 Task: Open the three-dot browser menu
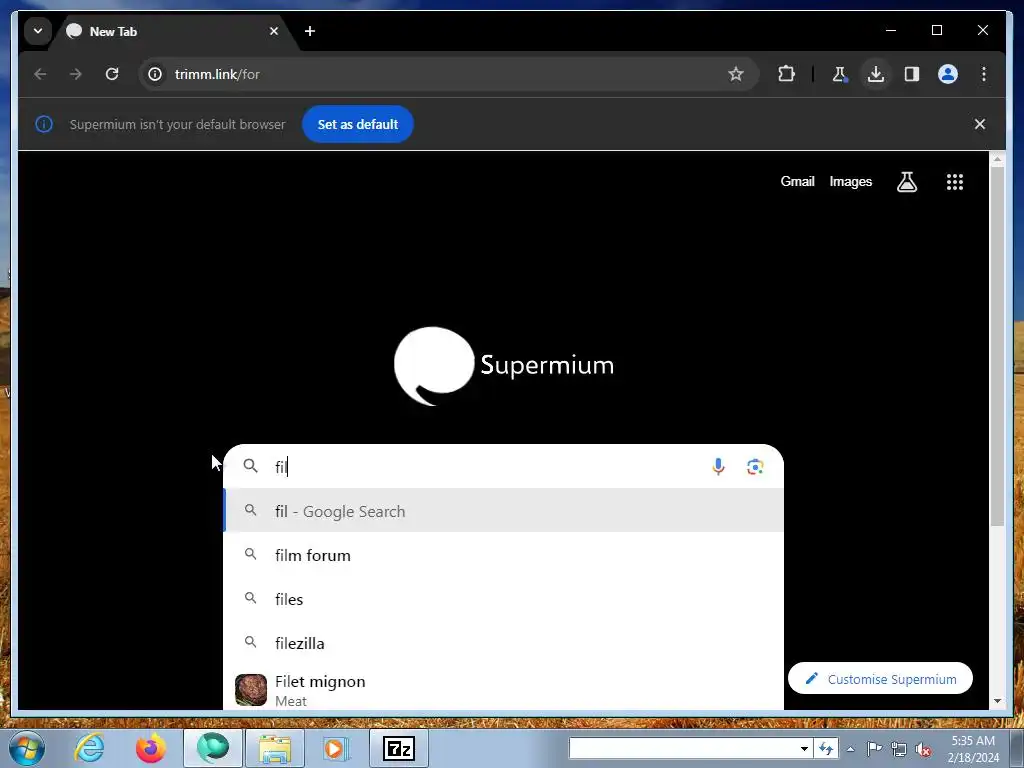click(984, 74)
